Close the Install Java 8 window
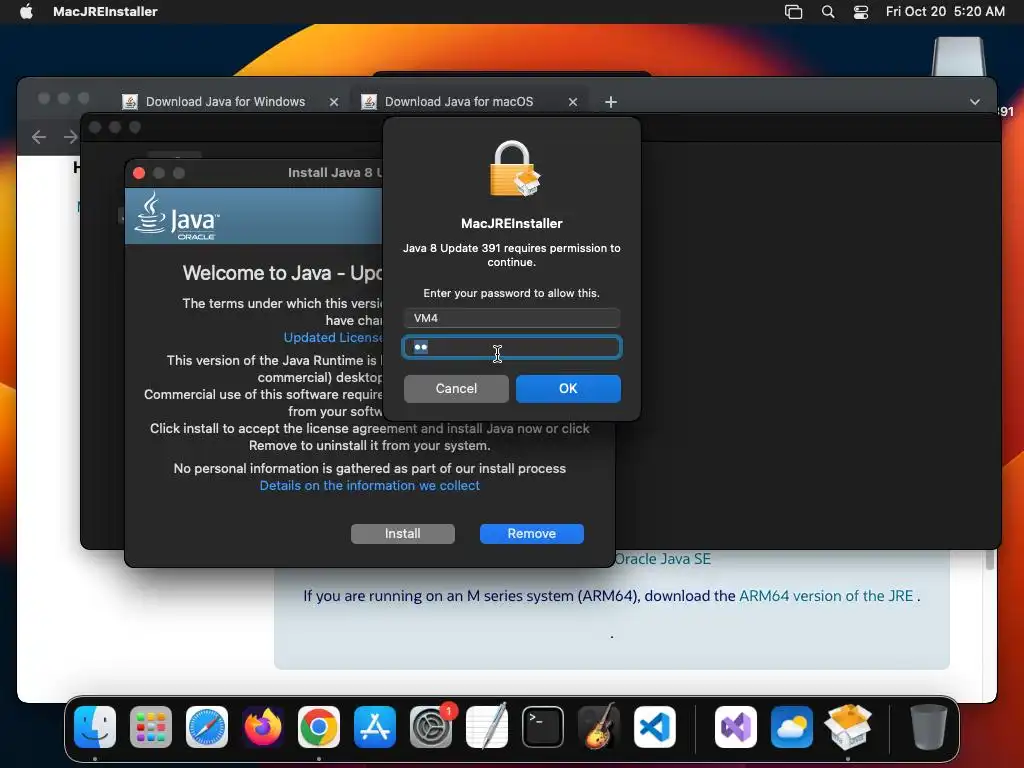The height and width of the screenshot is (768, 1024). (x=138, y=172)
